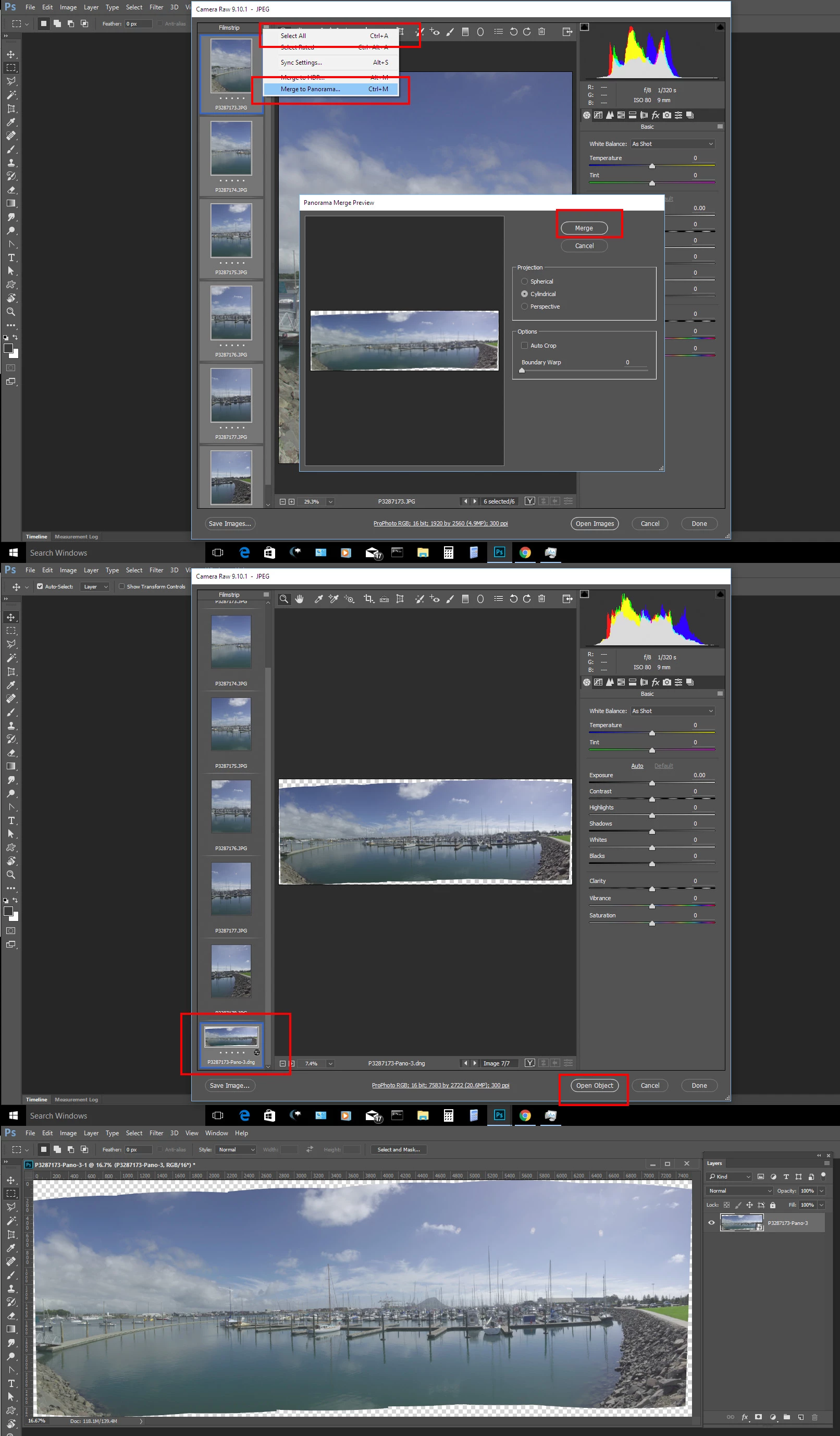Select the Zoom tool in Camera Raw toolbar
This screenshot has height=1436, width=840.
click(284, 599)
